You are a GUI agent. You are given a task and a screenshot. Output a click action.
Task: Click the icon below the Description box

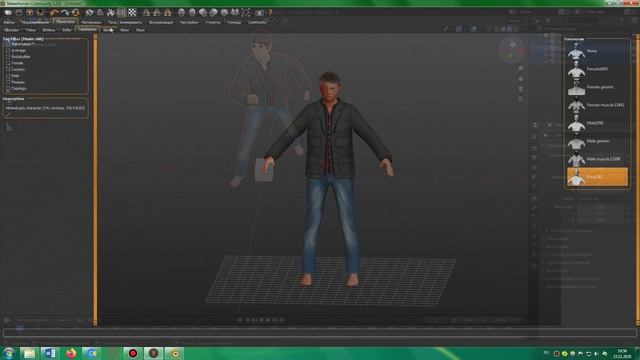[x=9, y=128]
